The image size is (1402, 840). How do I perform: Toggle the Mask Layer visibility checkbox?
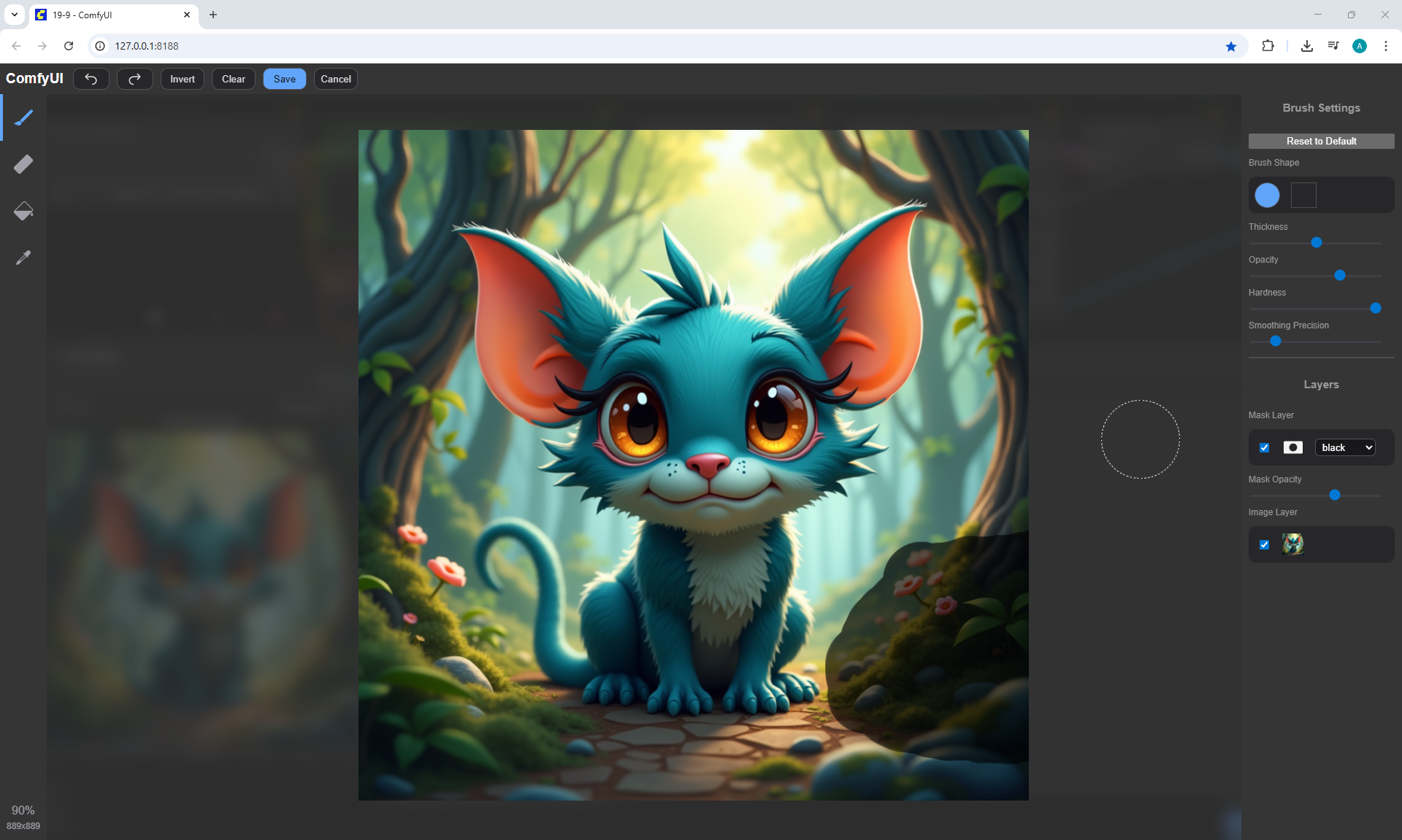[1265, 447]
